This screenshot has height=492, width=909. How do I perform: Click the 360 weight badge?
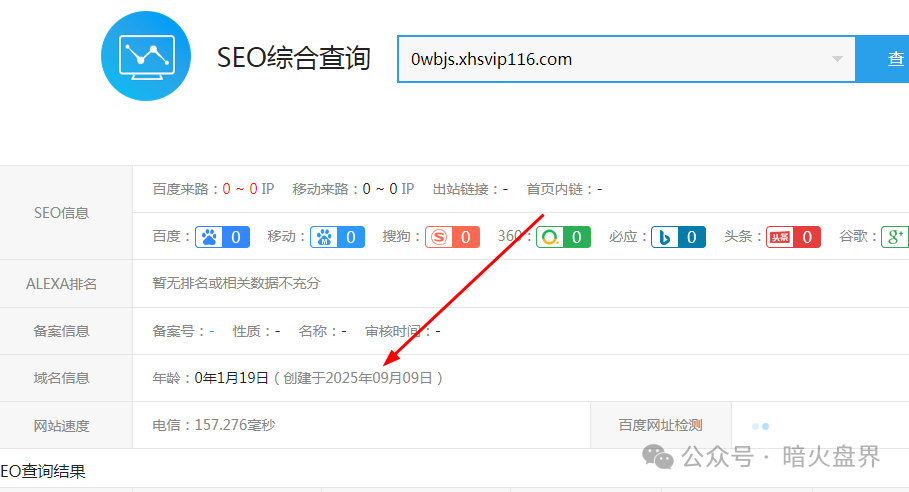click(x=563, y=237)
